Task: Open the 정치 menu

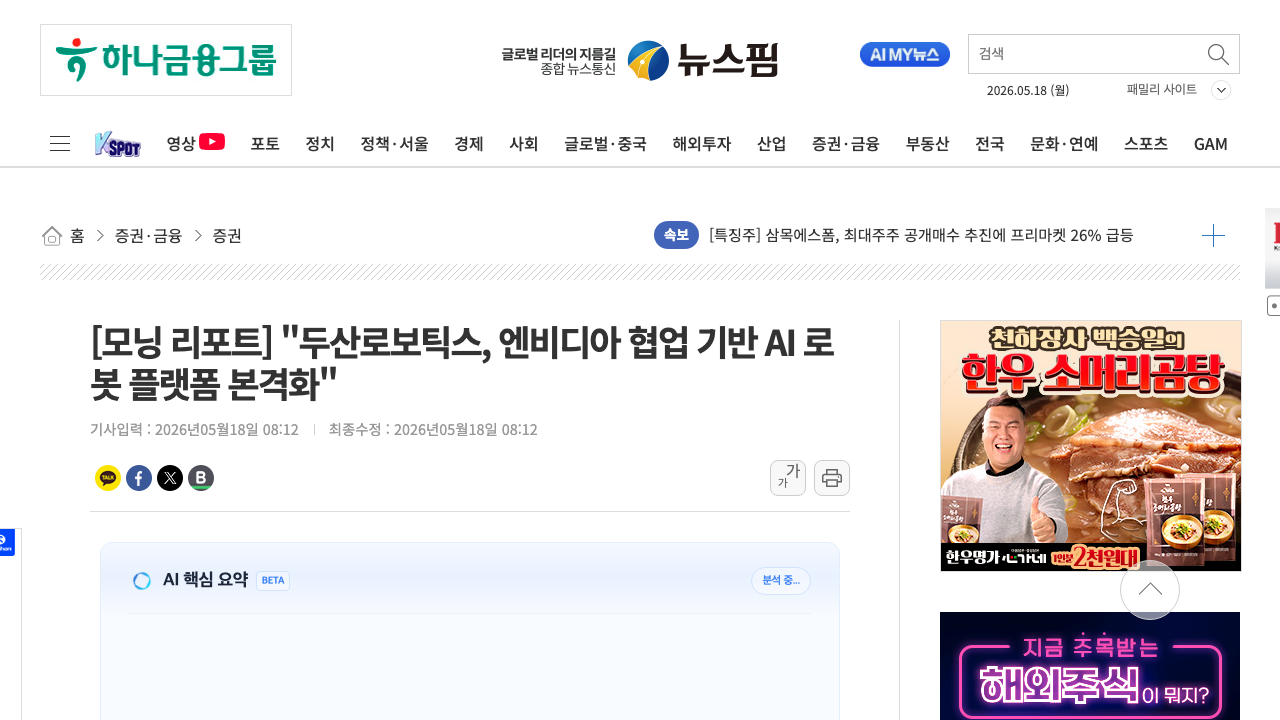Action: point(320,144)
